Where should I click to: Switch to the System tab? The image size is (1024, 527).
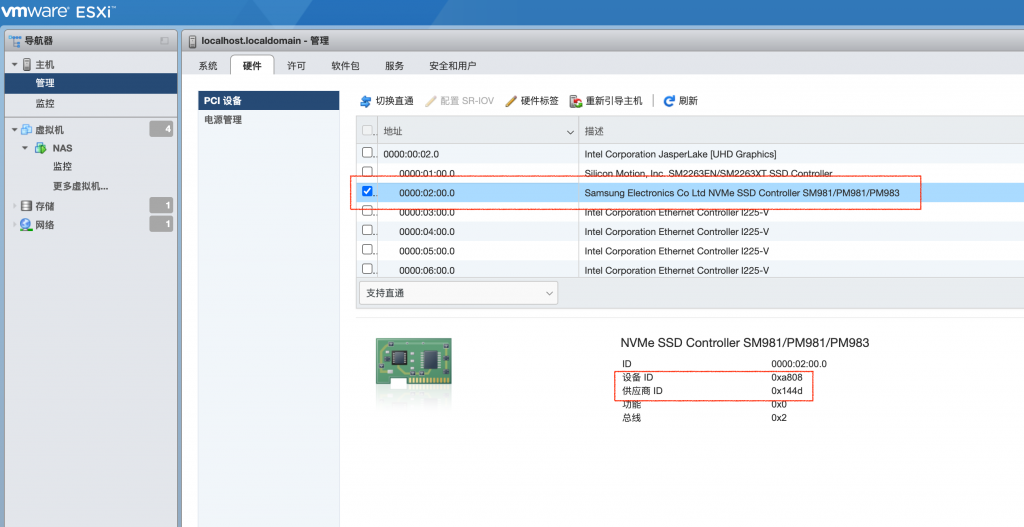(208, 66)
